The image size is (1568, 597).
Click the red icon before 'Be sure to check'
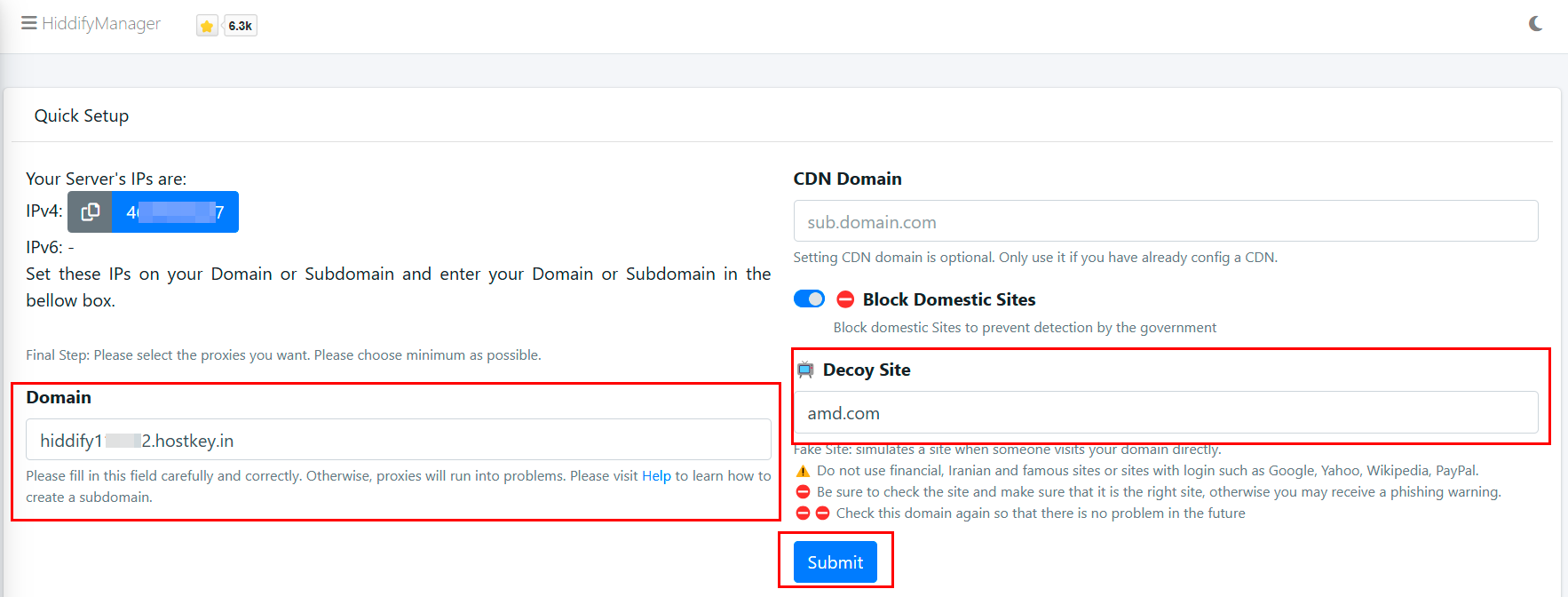(803, 492)
